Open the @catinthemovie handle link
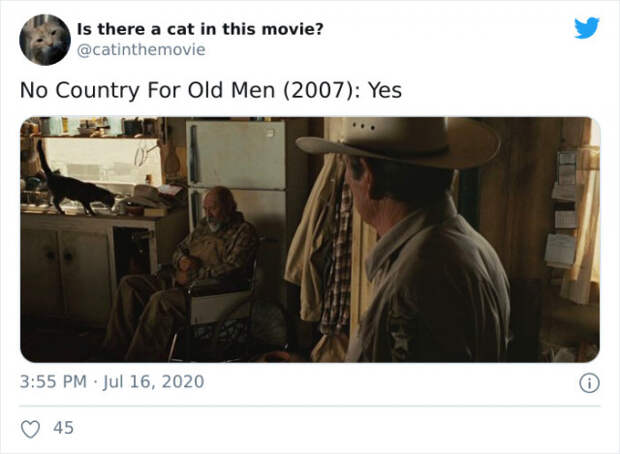Screen dimensions: 620x454 click(x=141, y=50)
